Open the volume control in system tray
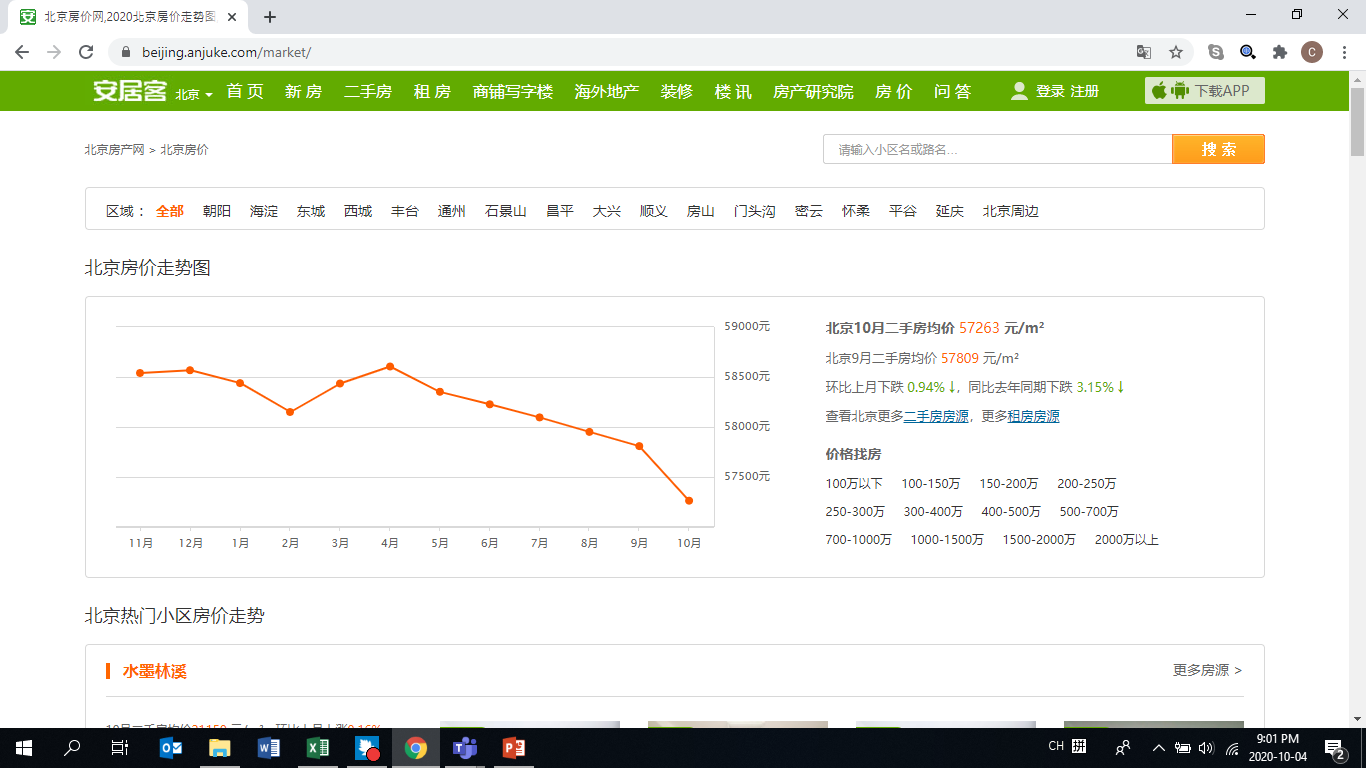Screen dimensions: 1366x768 pos(1205,747)
